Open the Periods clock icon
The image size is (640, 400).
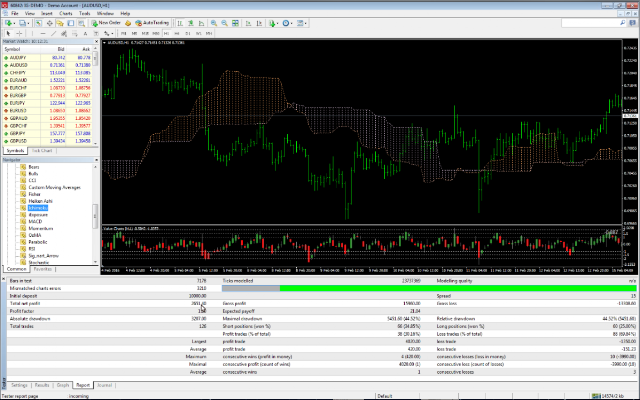(286, 23)
